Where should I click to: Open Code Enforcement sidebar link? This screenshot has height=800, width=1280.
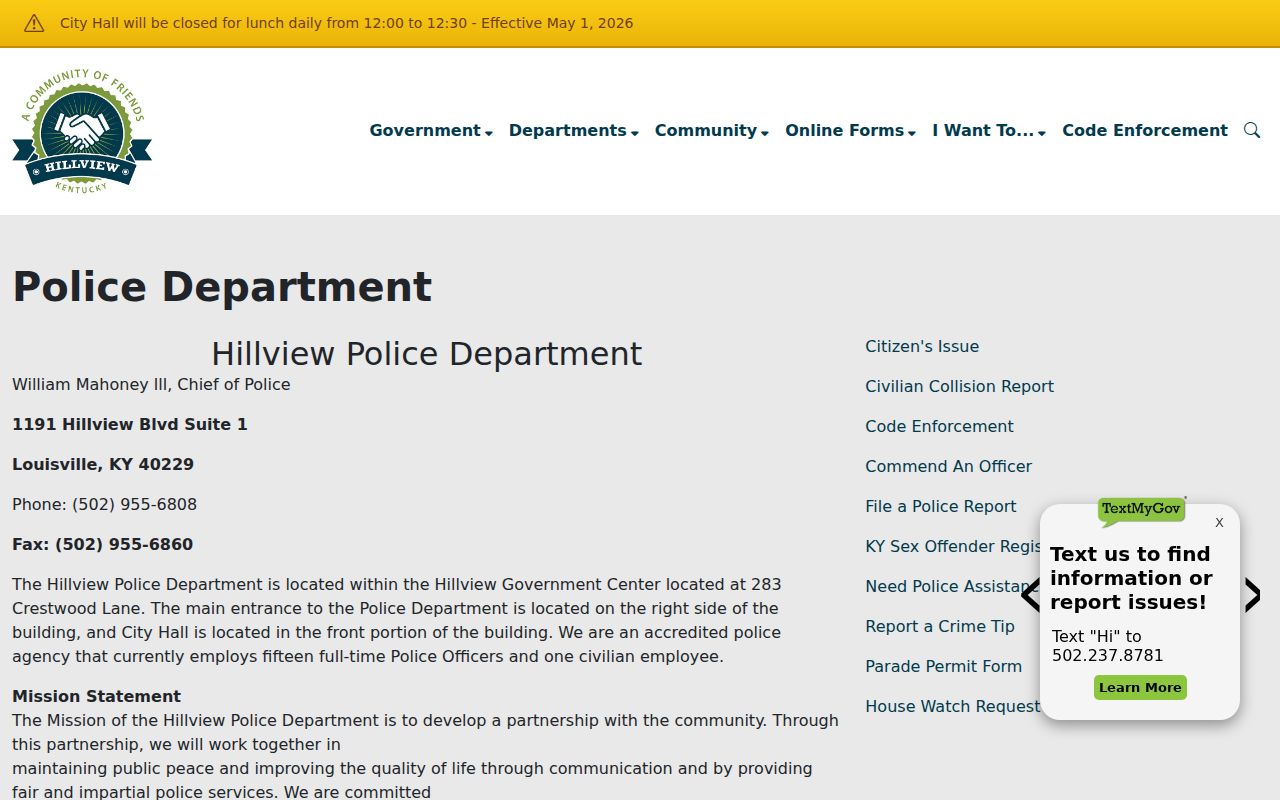tap(939, 426)
